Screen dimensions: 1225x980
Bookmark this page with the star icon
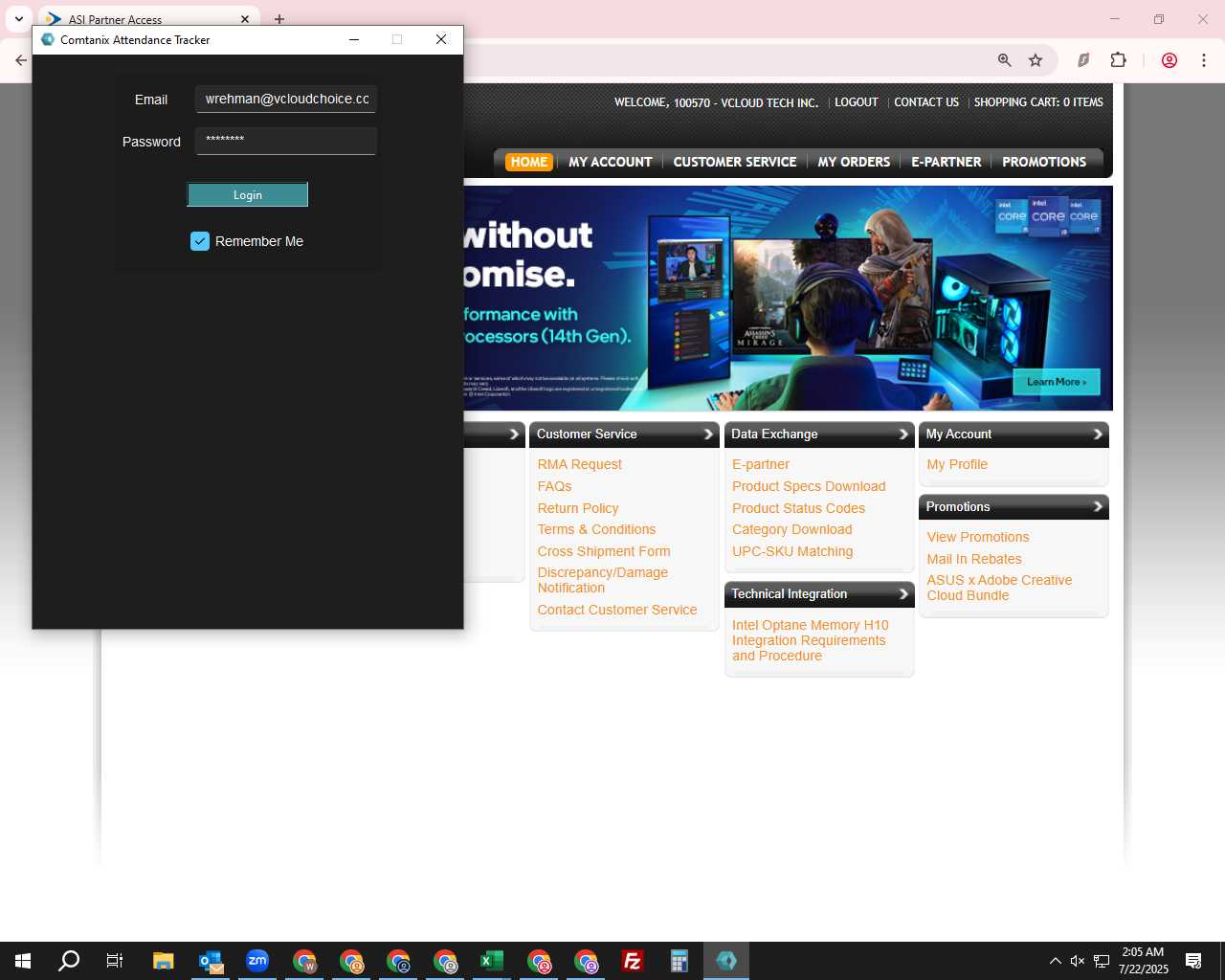[1036, 60]
